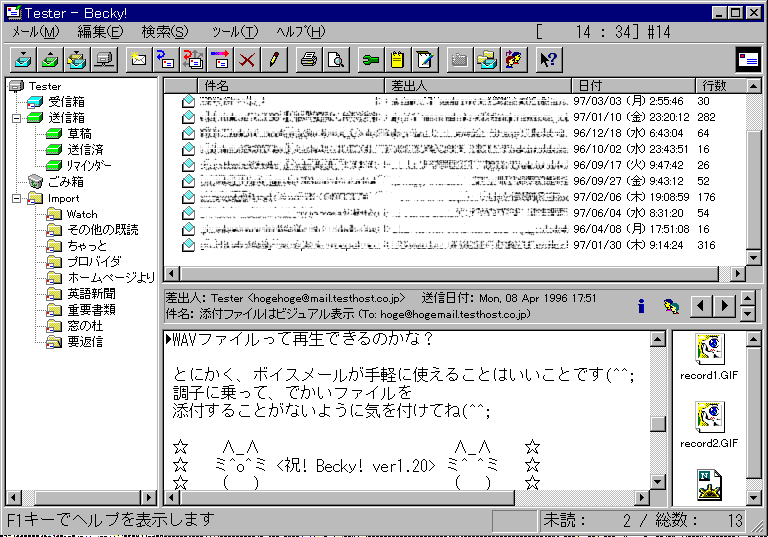Image resolution: width=768 pixels, height=537 pixels.
Task: Select the 受信箱 inbox folder
Action: tap(66, 102)
